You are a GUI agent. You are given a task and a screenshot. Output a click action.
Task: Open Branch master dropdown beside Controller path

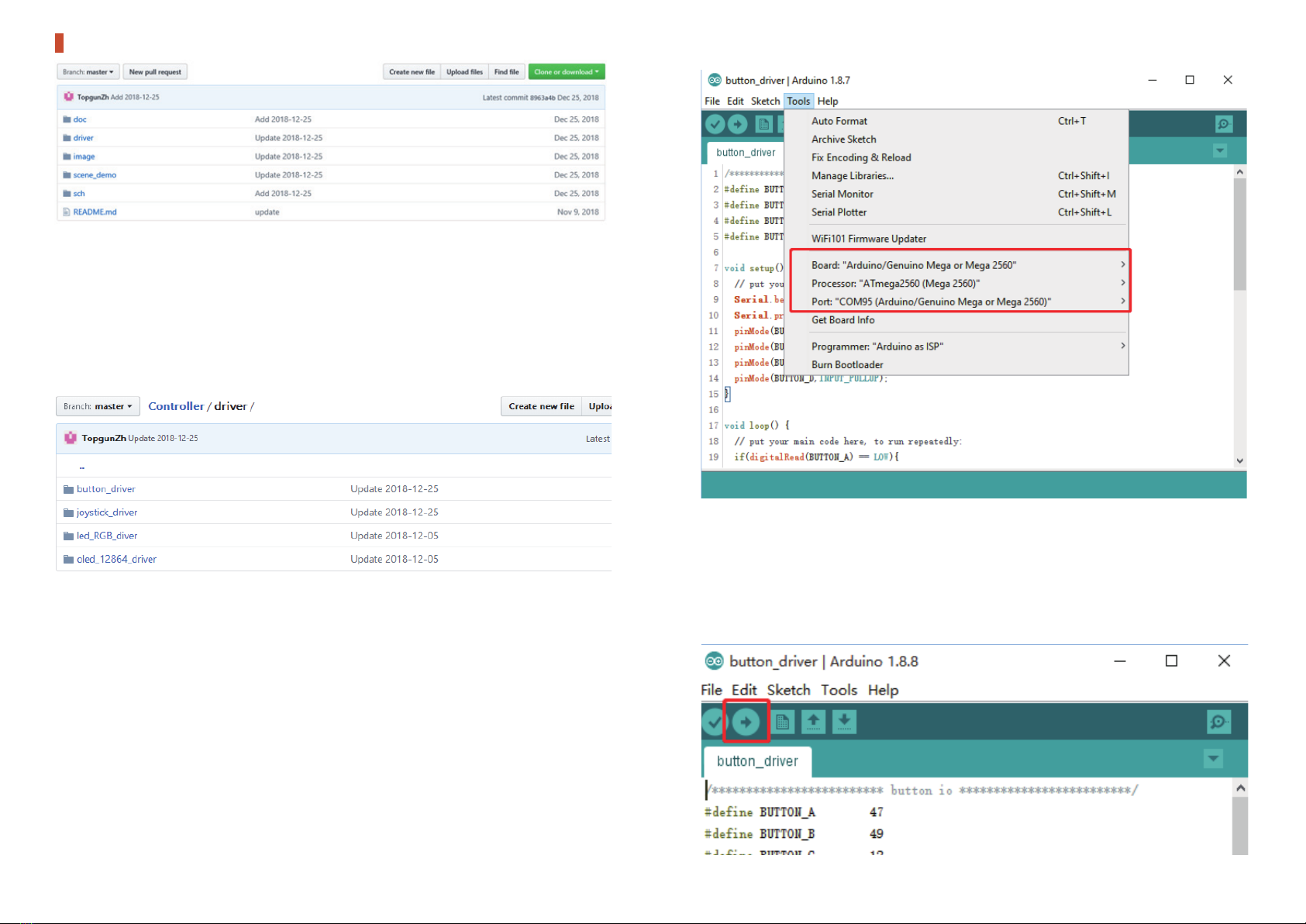coord(98,406)
